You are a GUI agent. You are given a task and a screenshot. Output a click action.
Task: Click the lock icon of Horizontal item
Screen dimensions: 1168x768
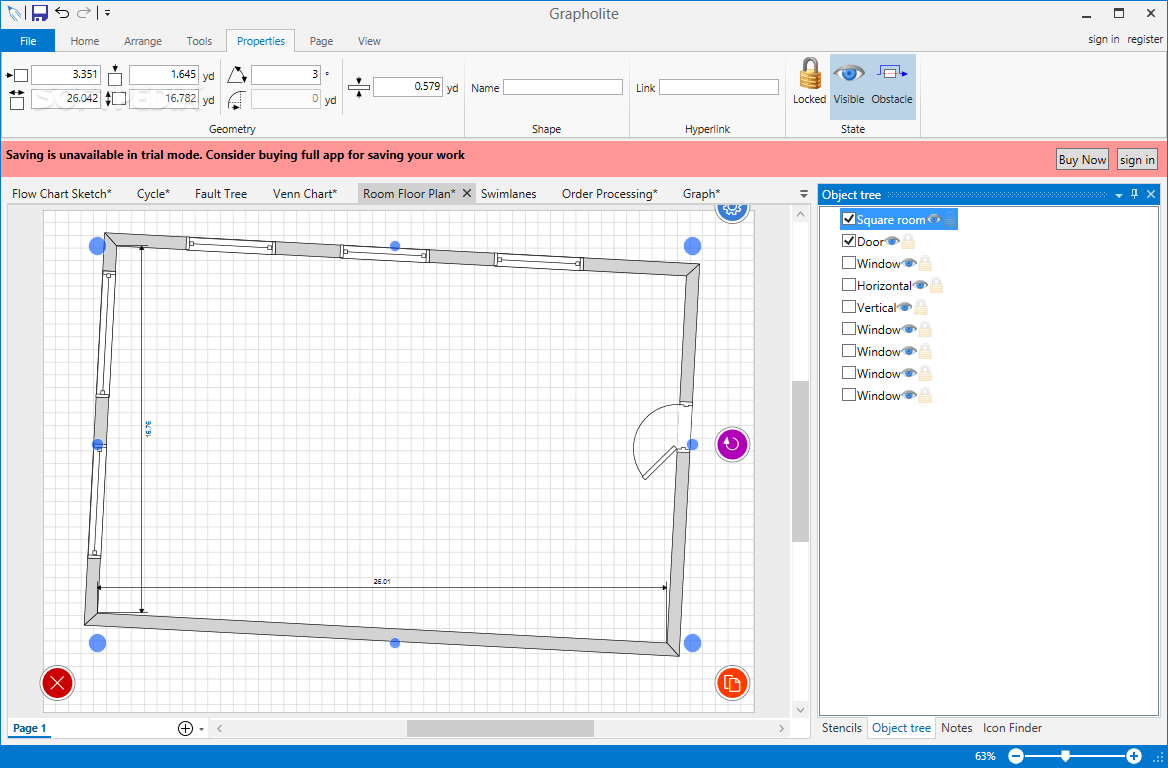click(x=936, y=285)
